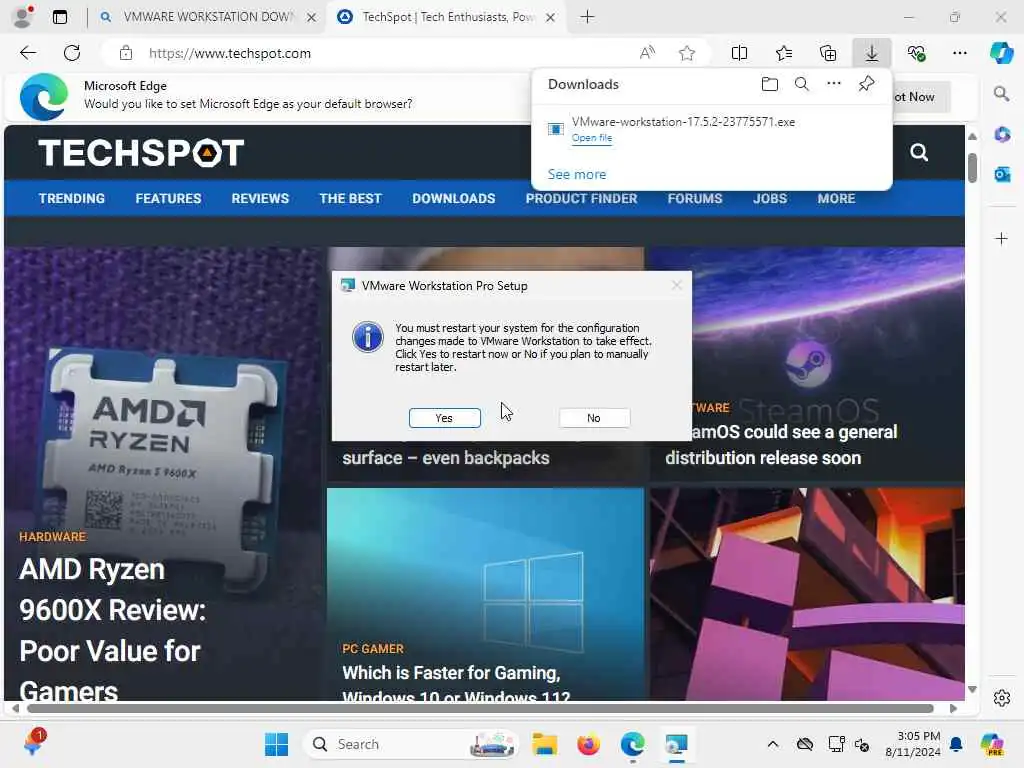Image resolution: width=1024 pixels, height=768 pixels.
Task: Open FEATURES in TechSpot navigation
Action: [168, 199]
